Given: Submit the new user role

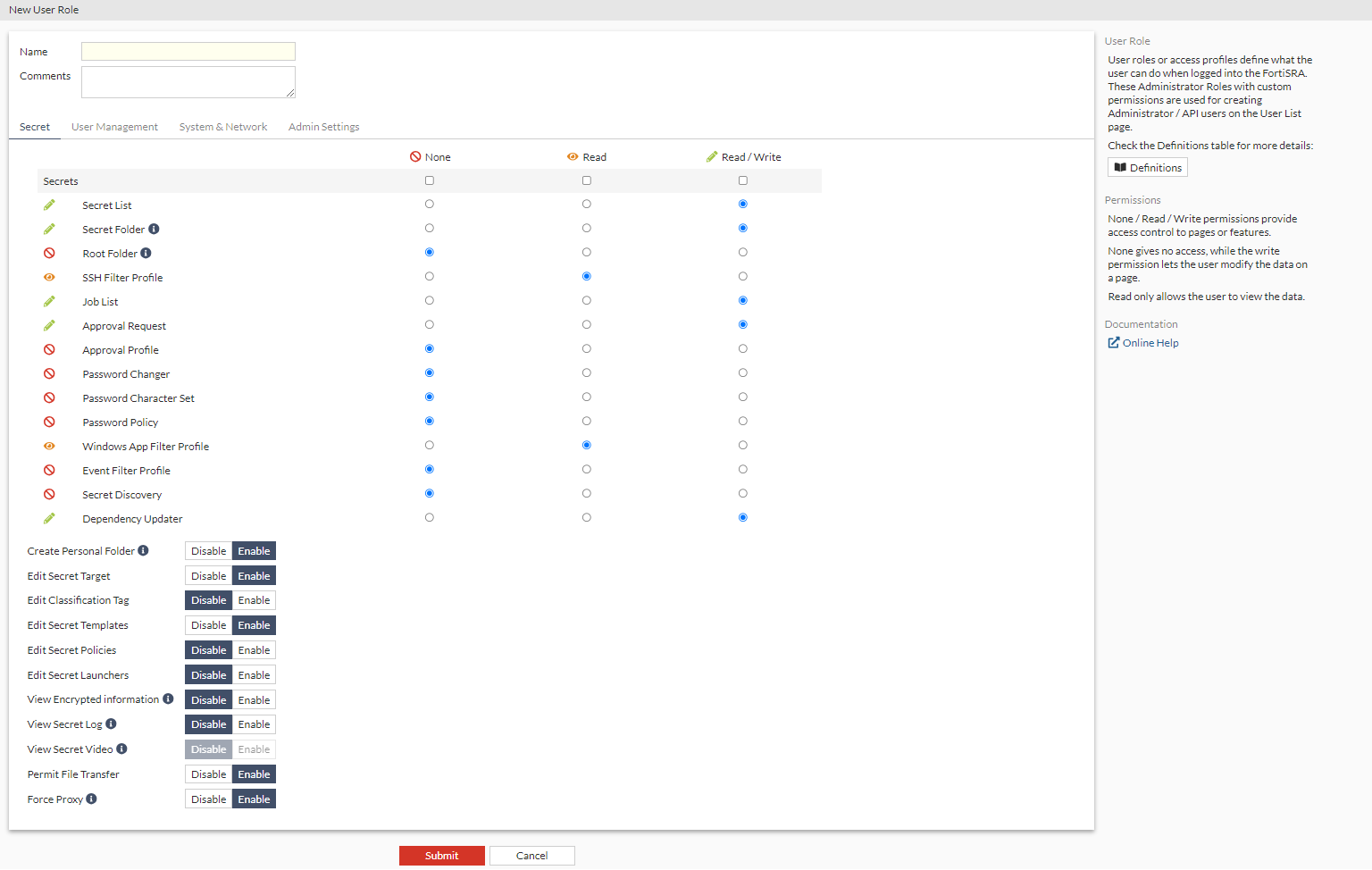Looking at the screenshot, I should pyautogui.click(x=442, y=856).
